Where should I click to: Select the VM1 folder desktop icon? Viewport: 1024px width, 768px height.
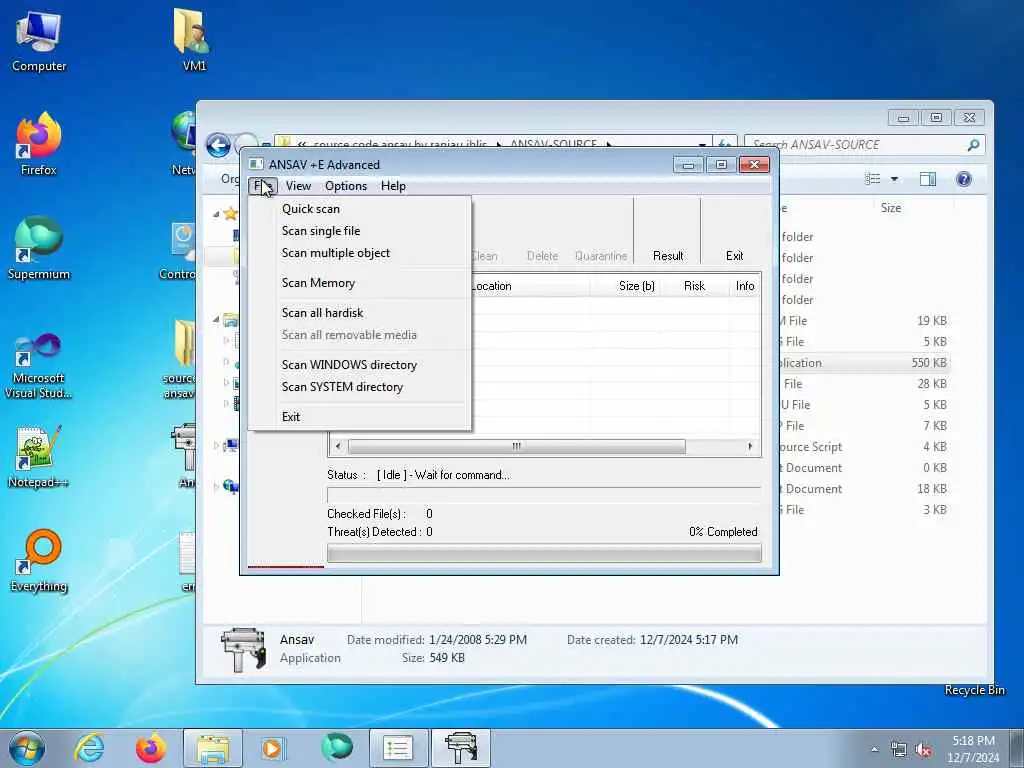[x=193, y=40]
